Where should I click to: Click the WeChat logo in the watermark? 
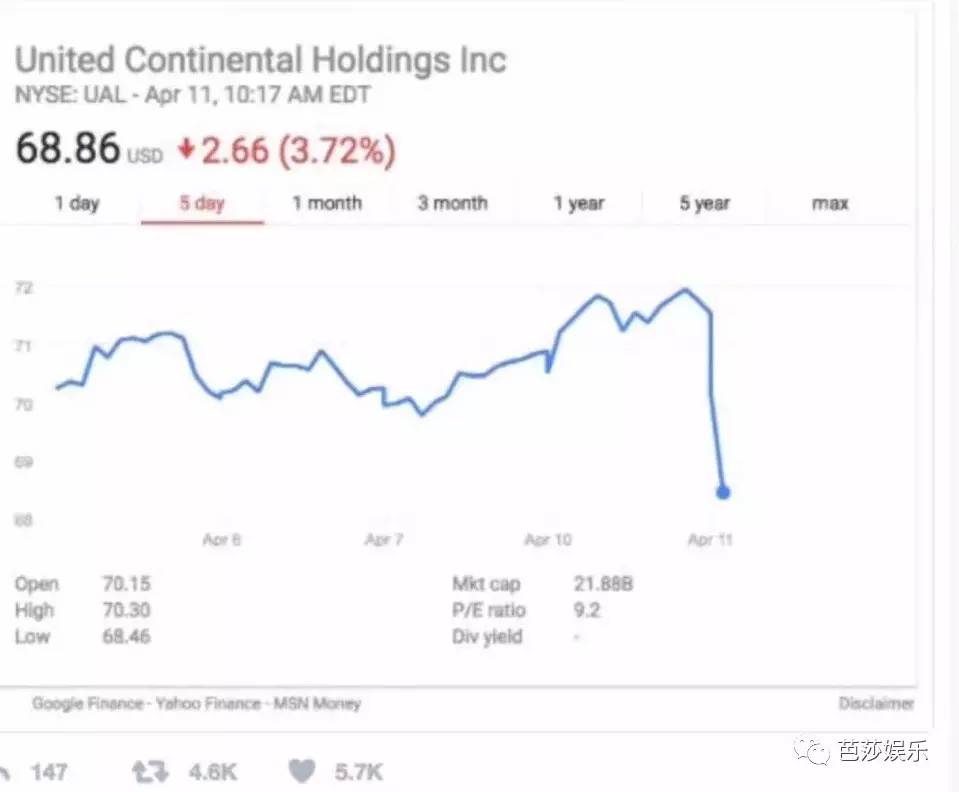click(819, 749)
